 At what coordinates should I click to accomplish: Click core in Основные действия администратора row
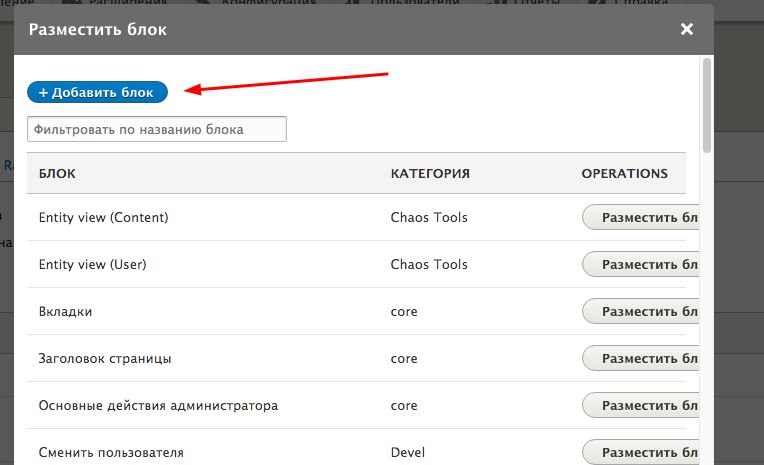[x=404, y=406]
